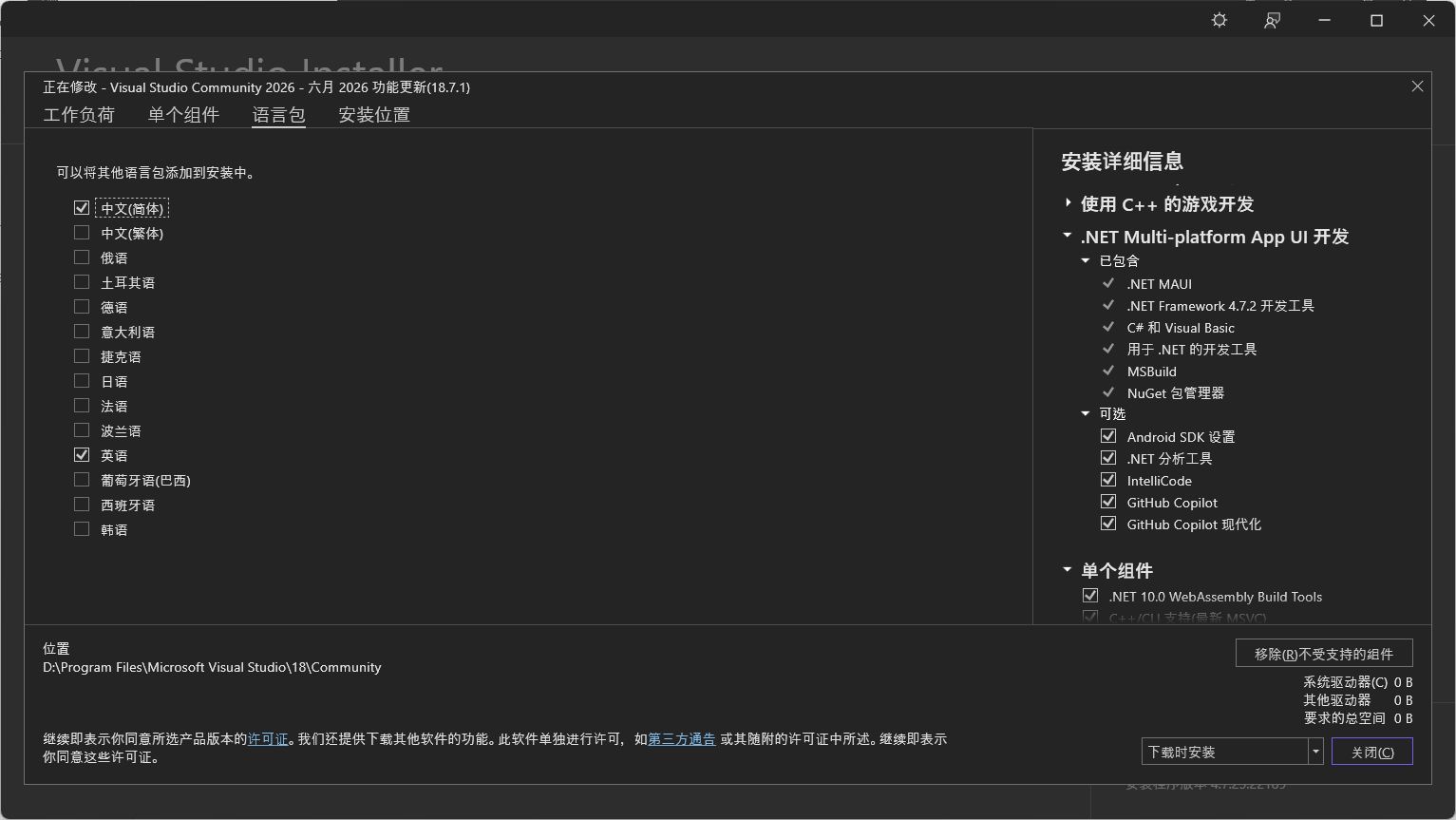Click the NuGet 包管理器 item

(x=1175, y=392)
